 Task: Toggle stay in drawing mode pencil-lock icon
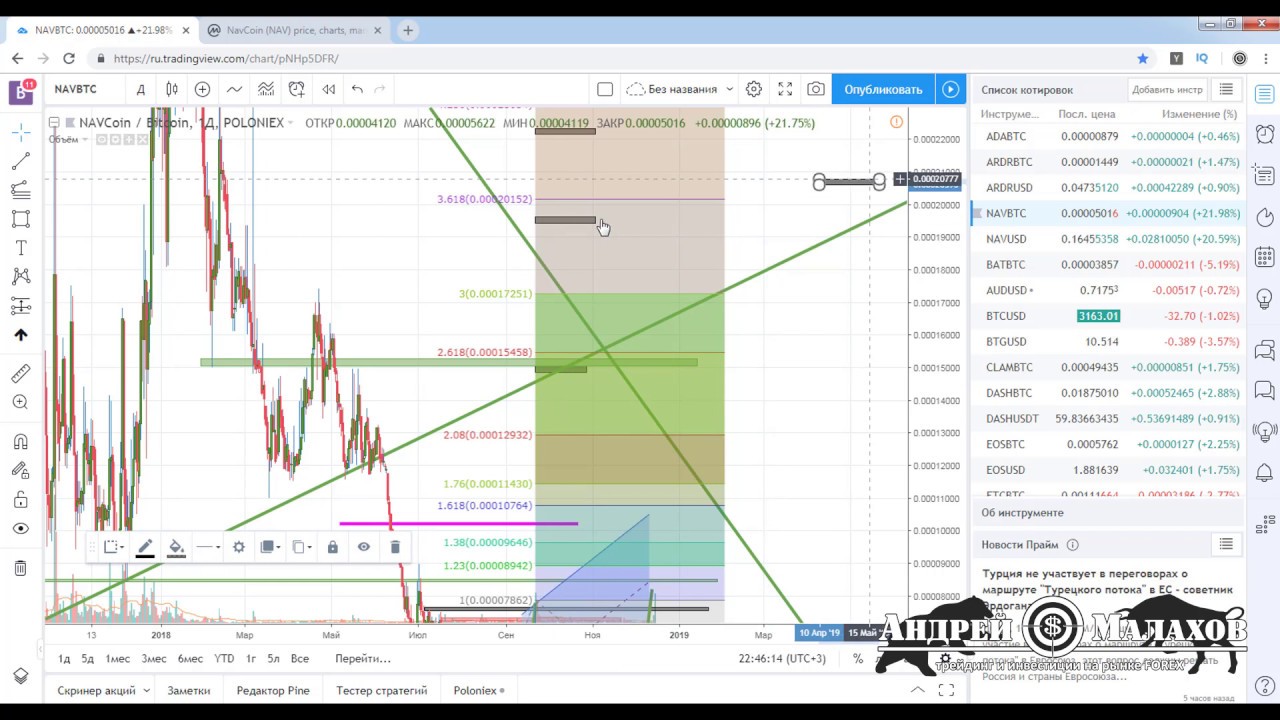(21, 470)
